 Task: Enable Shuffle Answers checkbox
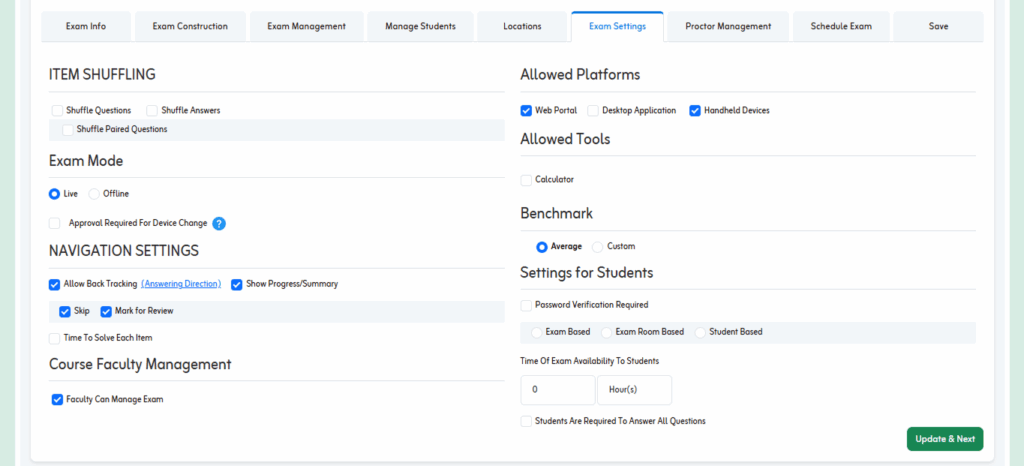pyautogui.click(x=152, y=110)
